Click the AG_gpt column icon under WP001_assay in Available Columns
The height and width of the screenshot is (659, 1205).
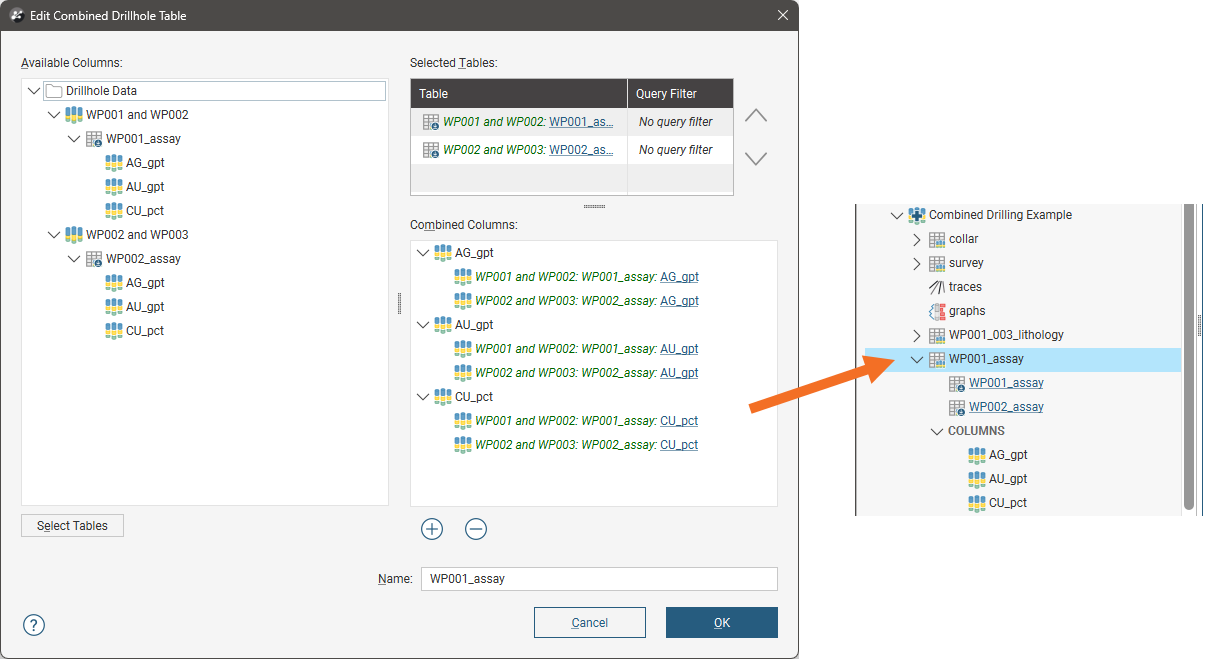114,163
